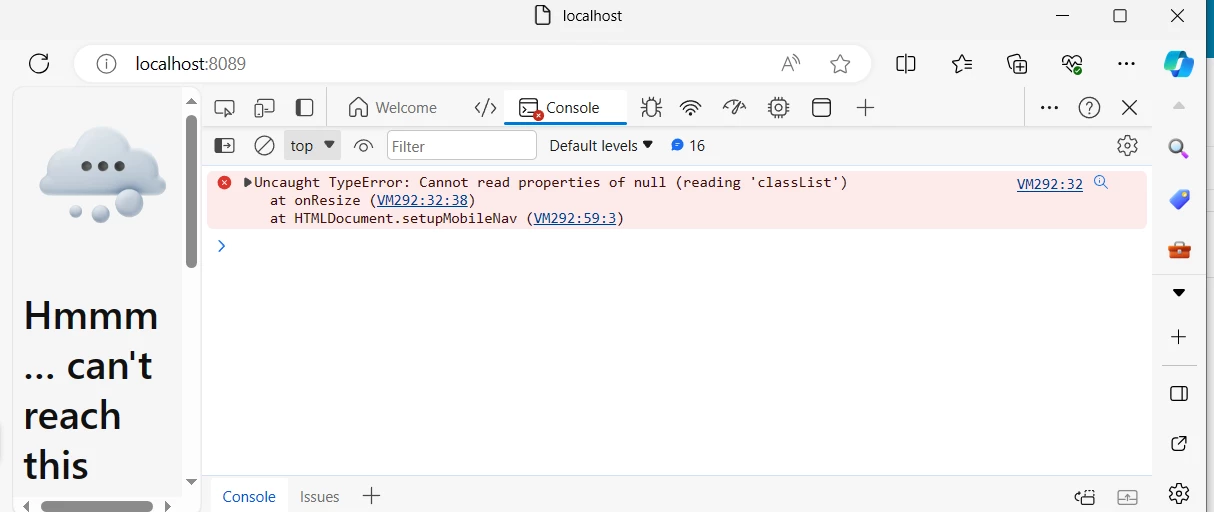Open Browser essentials heart icon
1214x512 pixels.
[1072, 64]
